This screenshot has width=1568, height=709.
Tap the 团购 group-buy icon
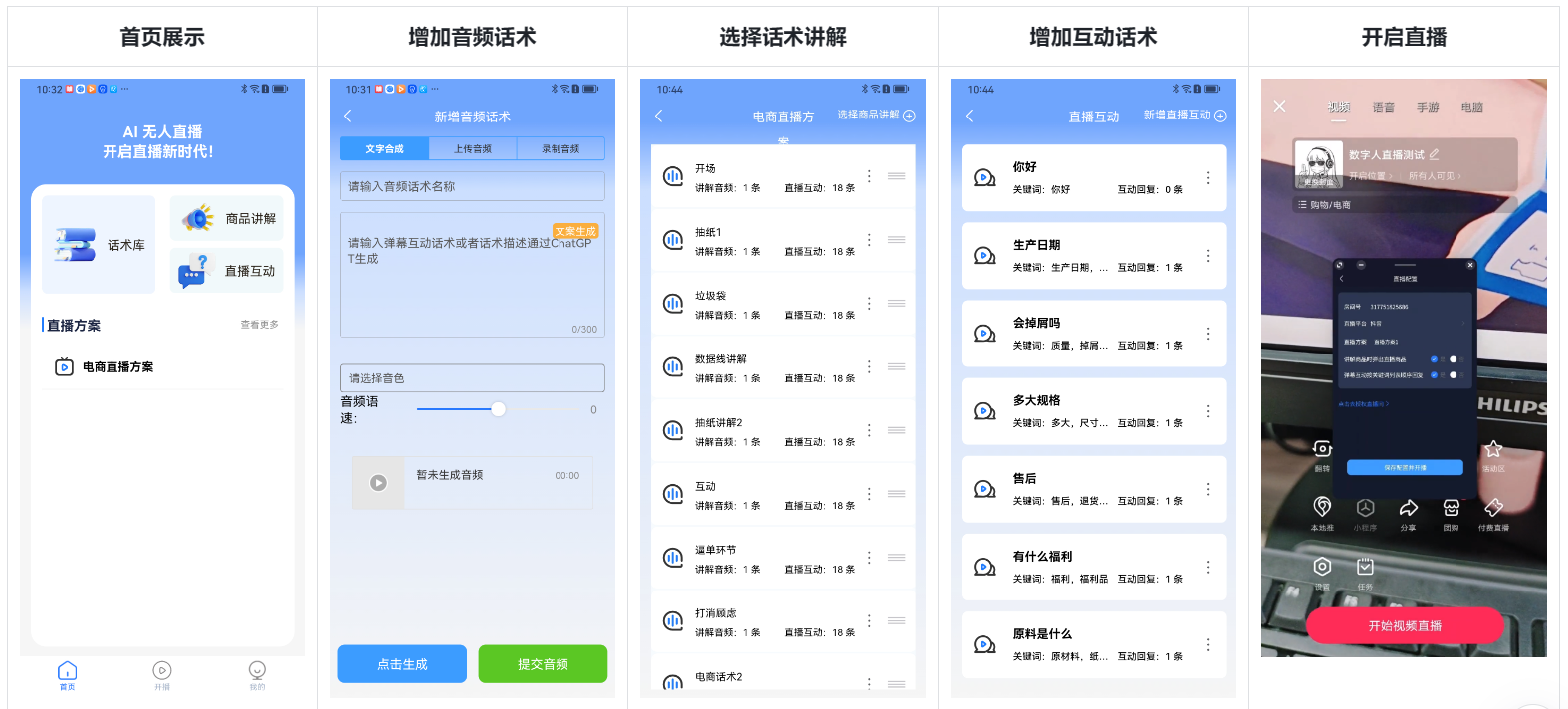click(1452, 507)
